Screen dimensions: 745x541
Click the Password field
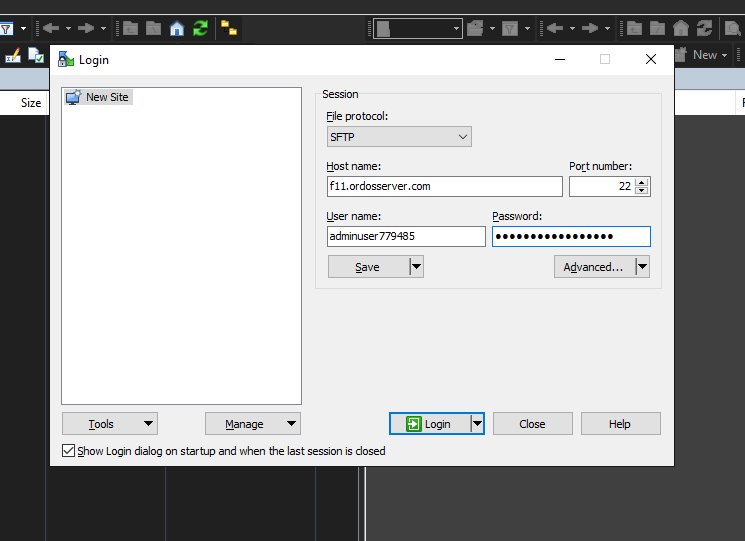571,236
